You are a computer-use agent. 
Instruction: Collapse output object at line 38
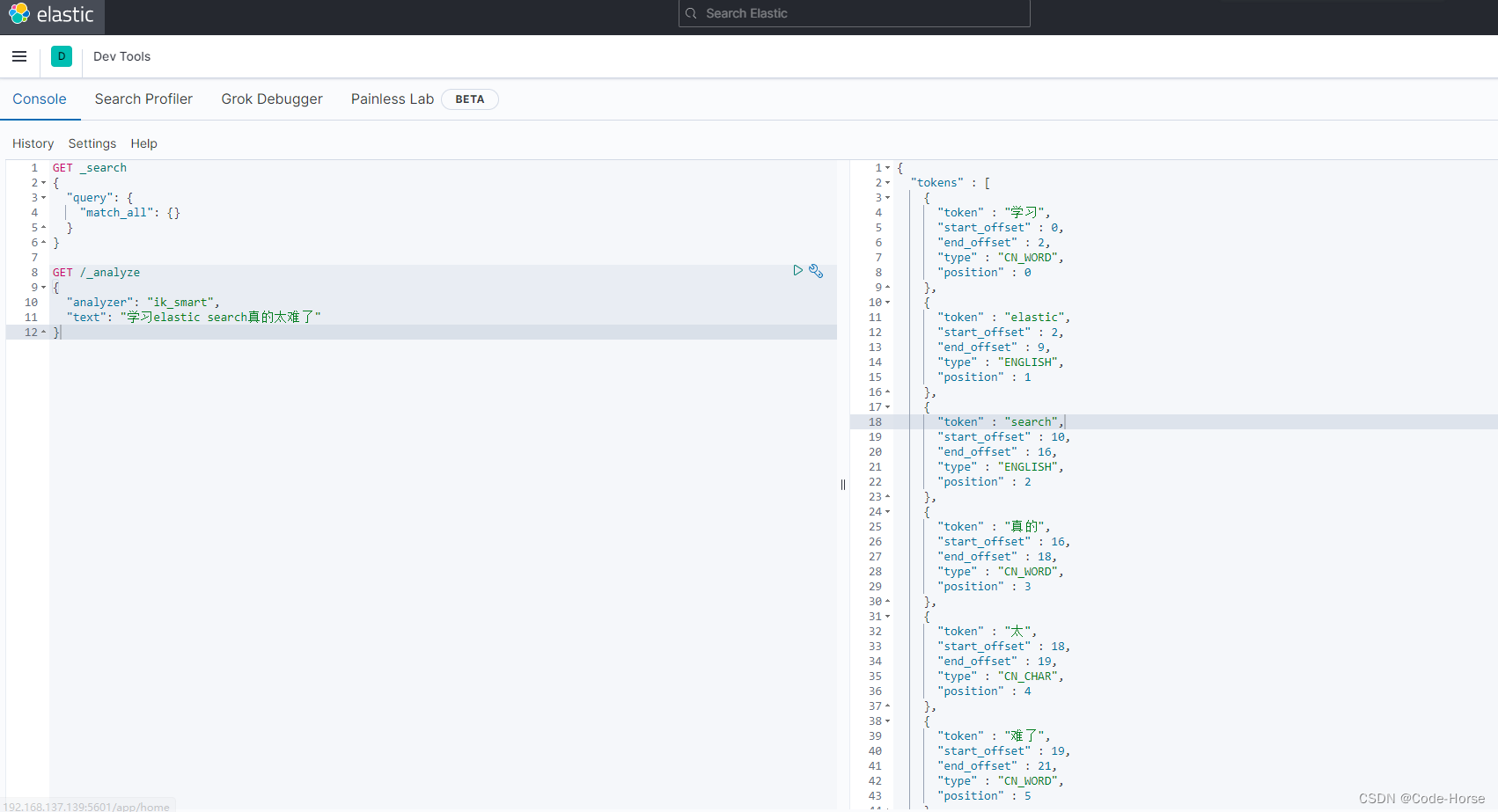point(887,721)
